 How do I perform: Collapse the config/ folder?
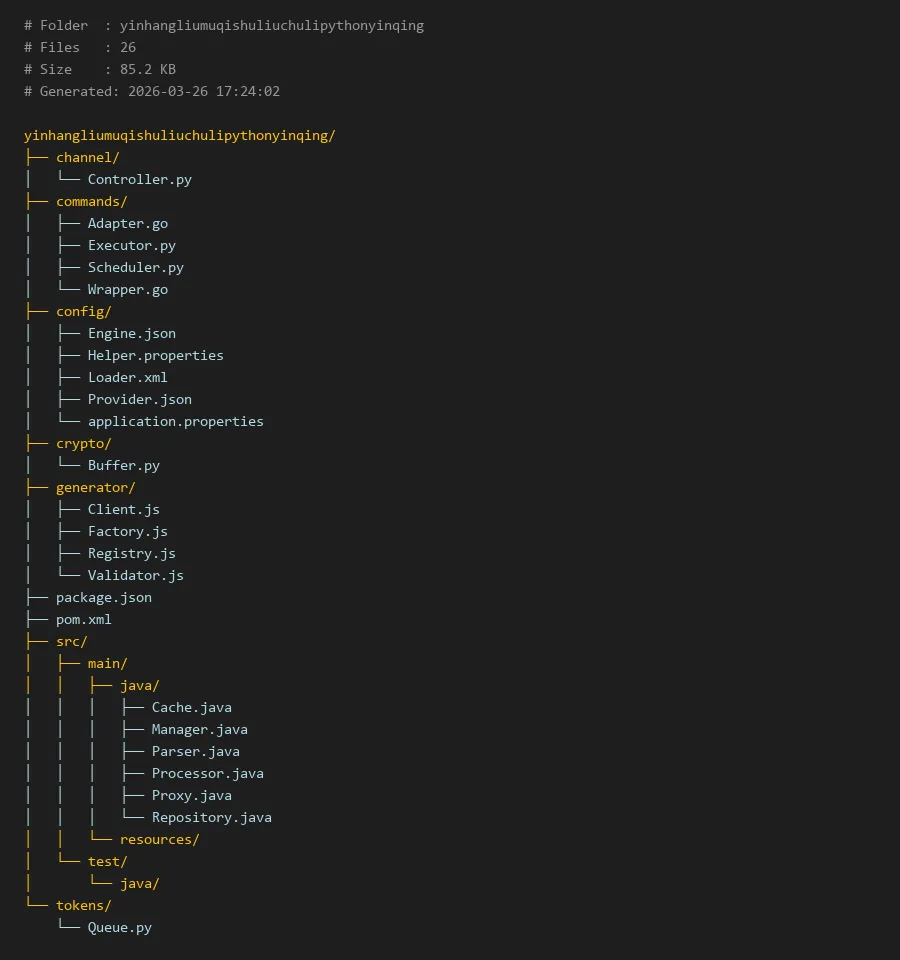[83, 311]
